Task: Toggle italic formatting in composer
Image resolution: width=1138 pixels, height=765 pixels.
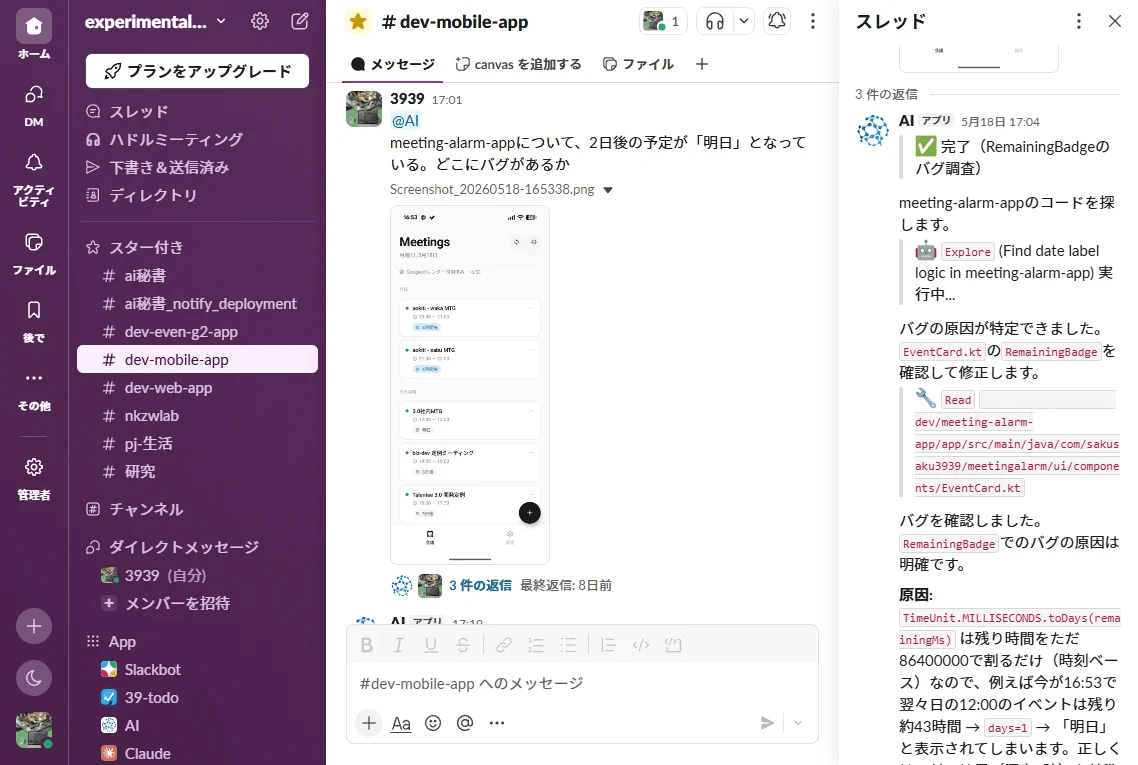Action: (x=398, y=645)
